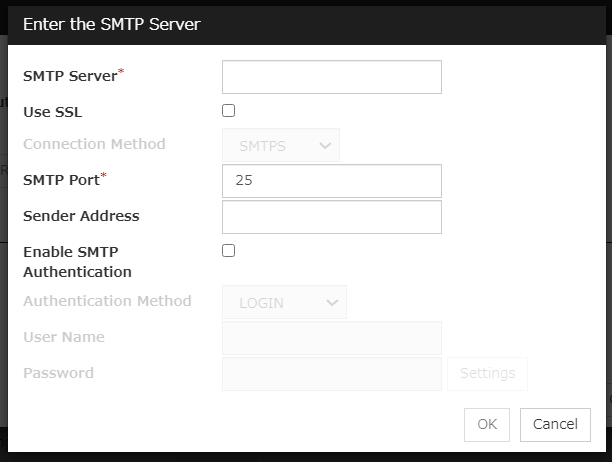Click the "Authentication Method" label text
The height and width of the screenshot is (462, 612).
click(107, 301)
